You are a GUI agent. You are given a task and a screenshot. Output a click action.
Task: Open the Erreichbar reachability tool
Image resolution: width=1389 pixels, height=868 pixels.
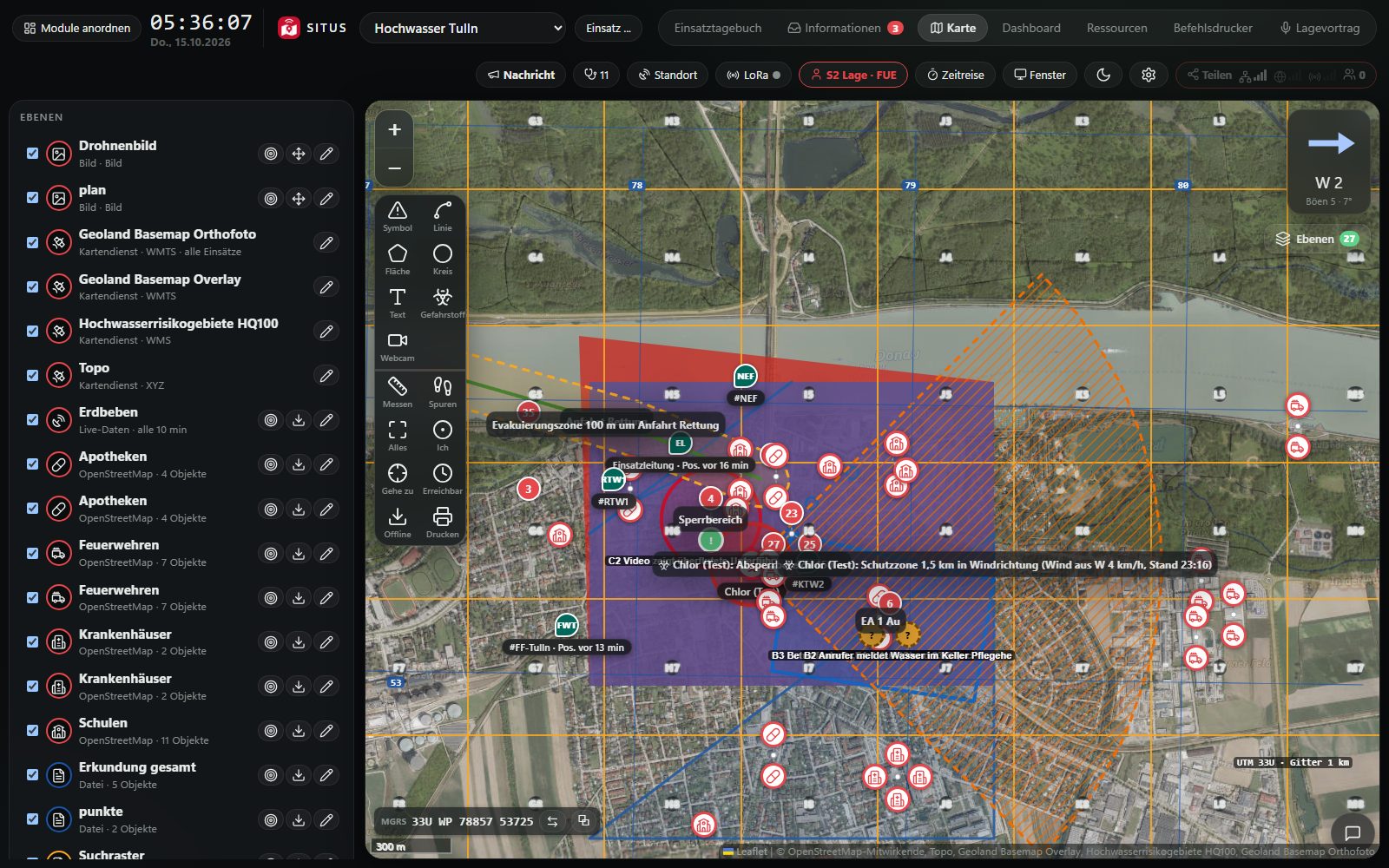point(443,479)
